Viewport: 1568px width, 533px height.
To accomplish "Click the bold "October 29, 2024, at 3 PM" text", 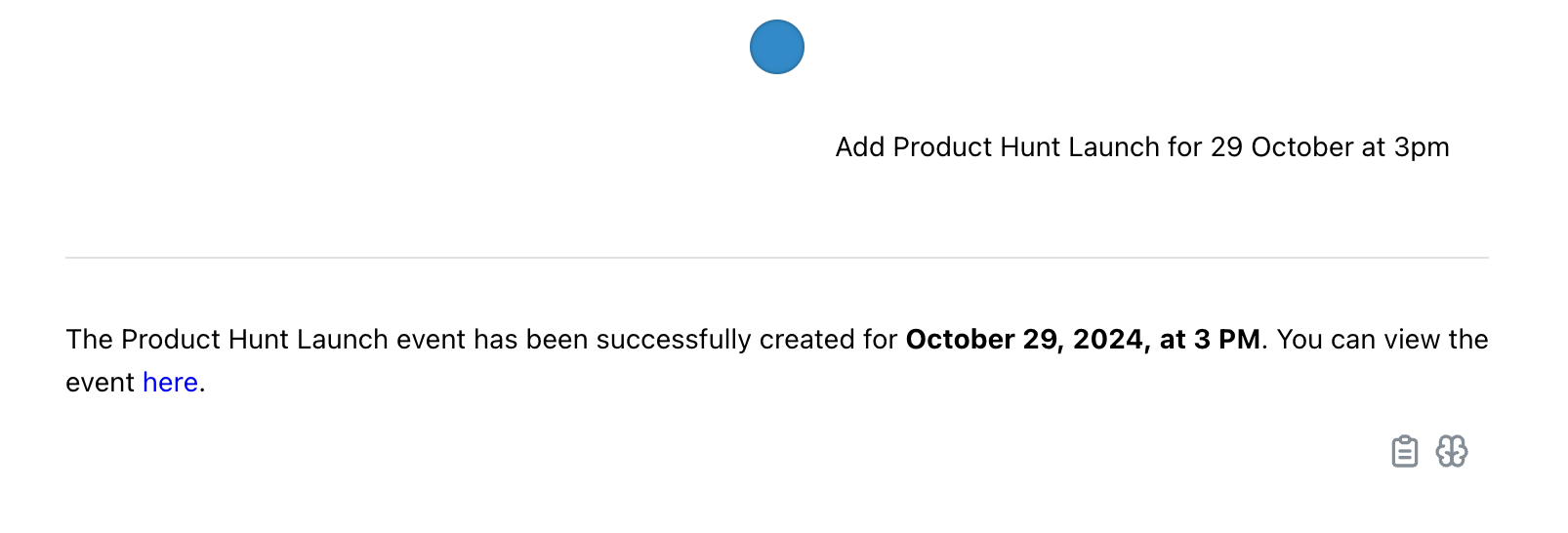I will click(x=1083, y=340).
